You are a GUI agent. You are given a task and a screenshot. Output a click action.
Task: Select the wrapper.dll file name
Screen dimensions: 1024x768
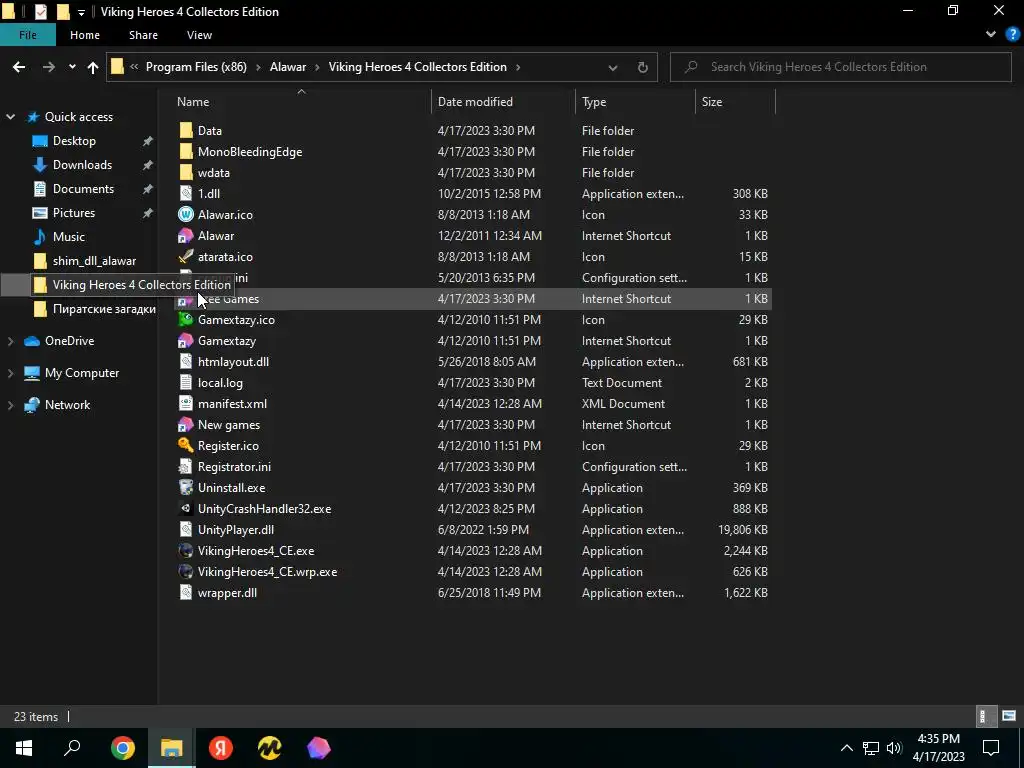coord(227,593)
